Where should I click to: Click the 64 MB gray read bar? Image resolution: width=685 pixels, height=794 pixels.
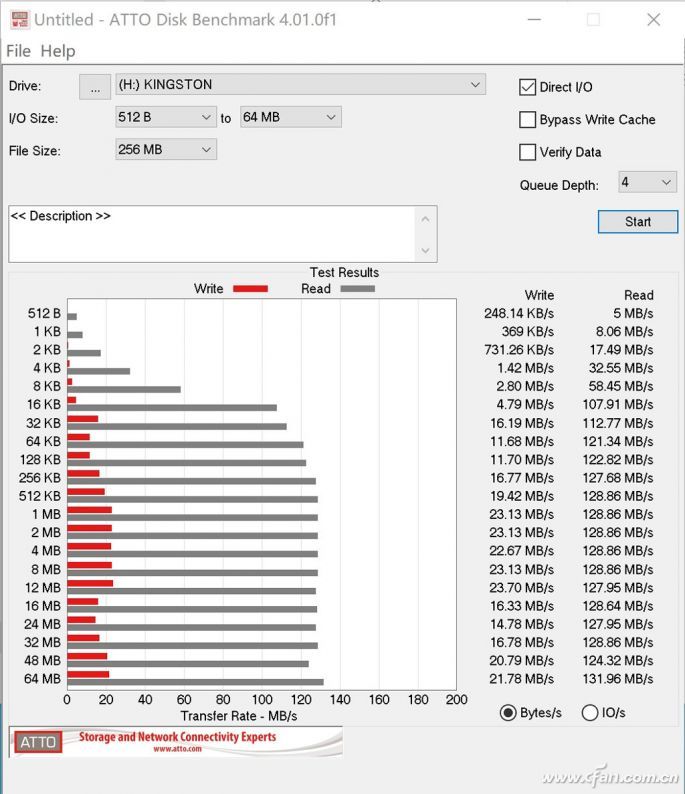(195, 682)
